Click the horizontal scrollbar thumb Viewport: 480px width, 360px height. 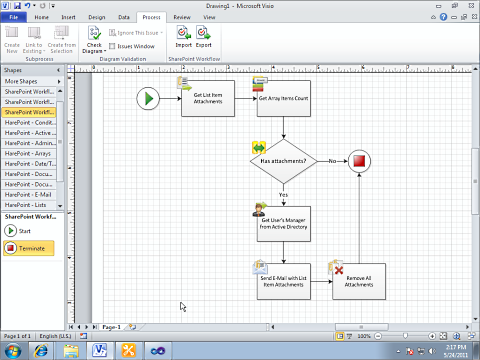click(361, 327)
